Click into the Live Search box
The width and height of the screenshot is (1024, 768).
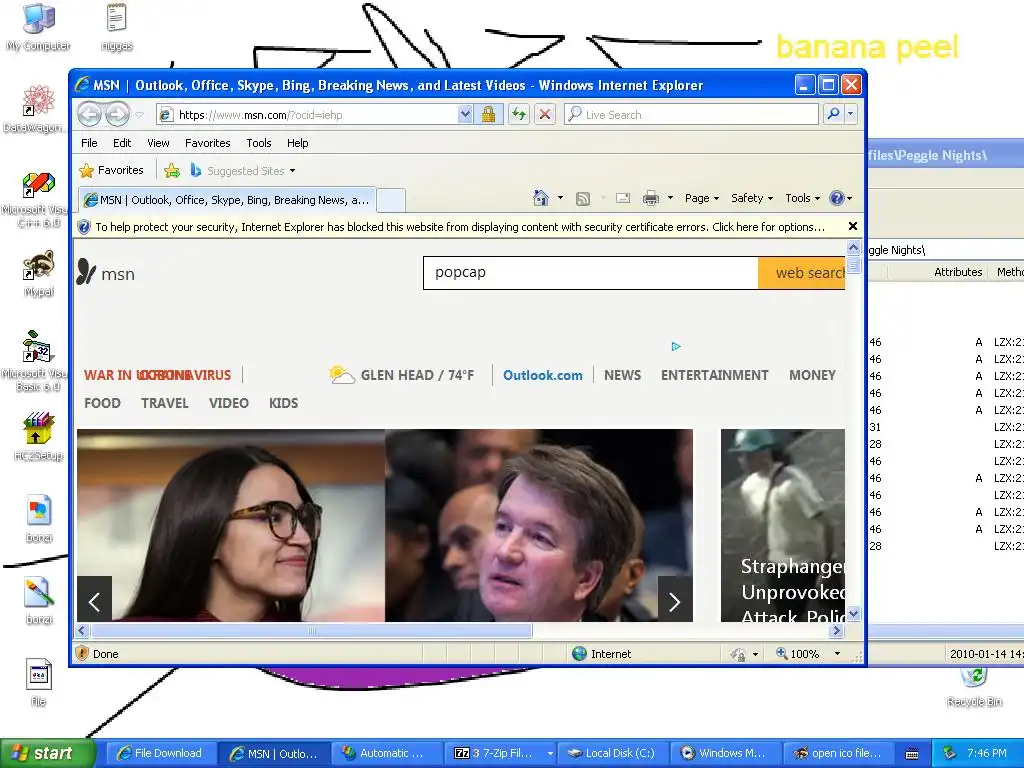click(x=691, y=115)
